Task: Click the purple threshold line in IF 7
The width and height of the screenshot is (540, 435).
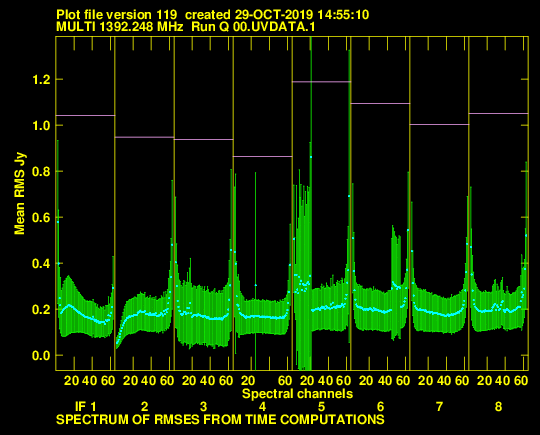Action: click(x=439, y=124)
